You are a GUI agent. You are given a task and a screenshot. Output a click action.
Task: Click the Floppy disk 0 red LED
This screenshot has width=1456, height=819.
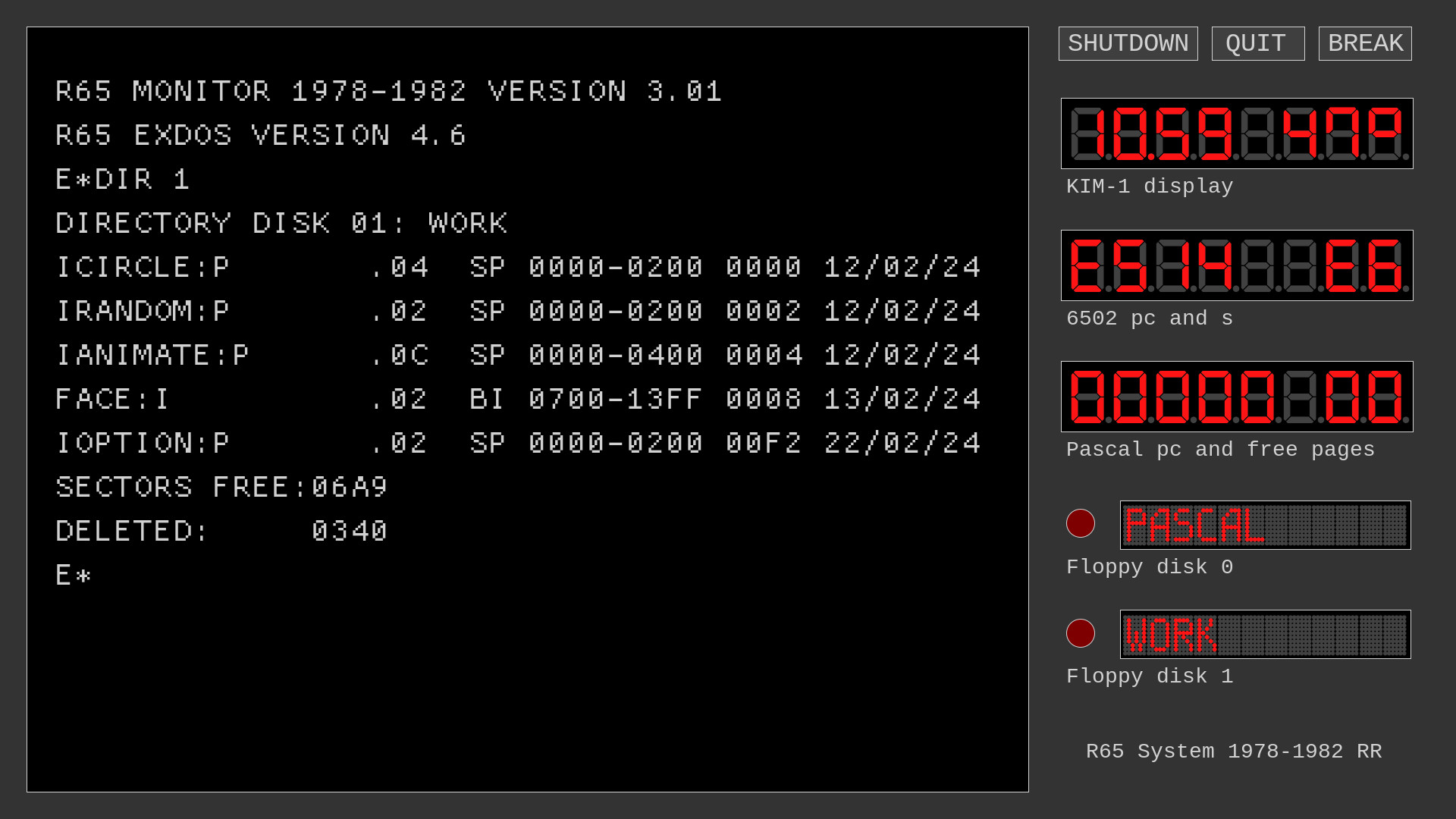pos(1081,523)
